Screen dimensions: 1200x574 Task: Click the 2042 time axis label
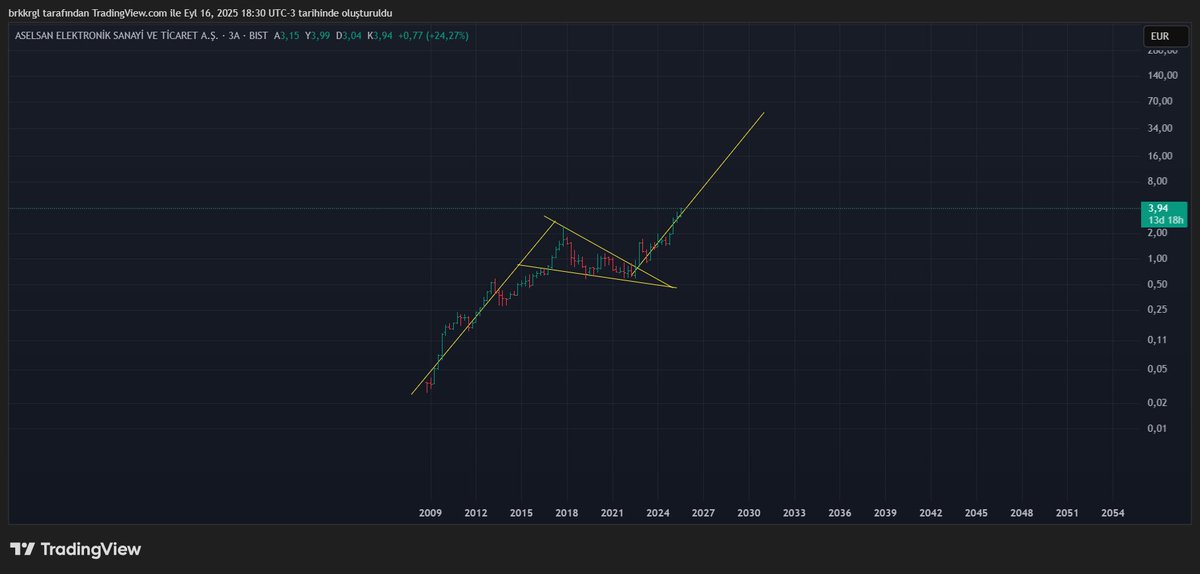click(x=931, y=513)
